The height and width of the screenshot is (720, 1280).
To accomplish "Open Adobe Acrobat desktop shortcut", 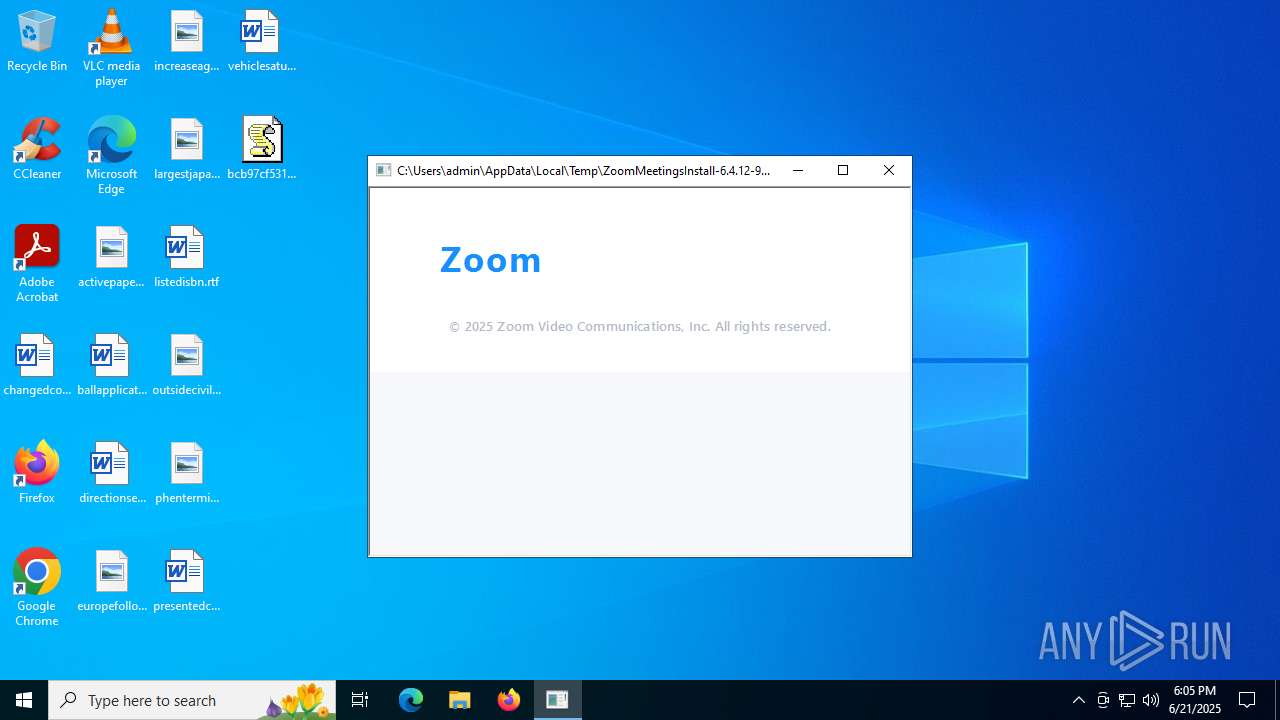I will 37,264.
